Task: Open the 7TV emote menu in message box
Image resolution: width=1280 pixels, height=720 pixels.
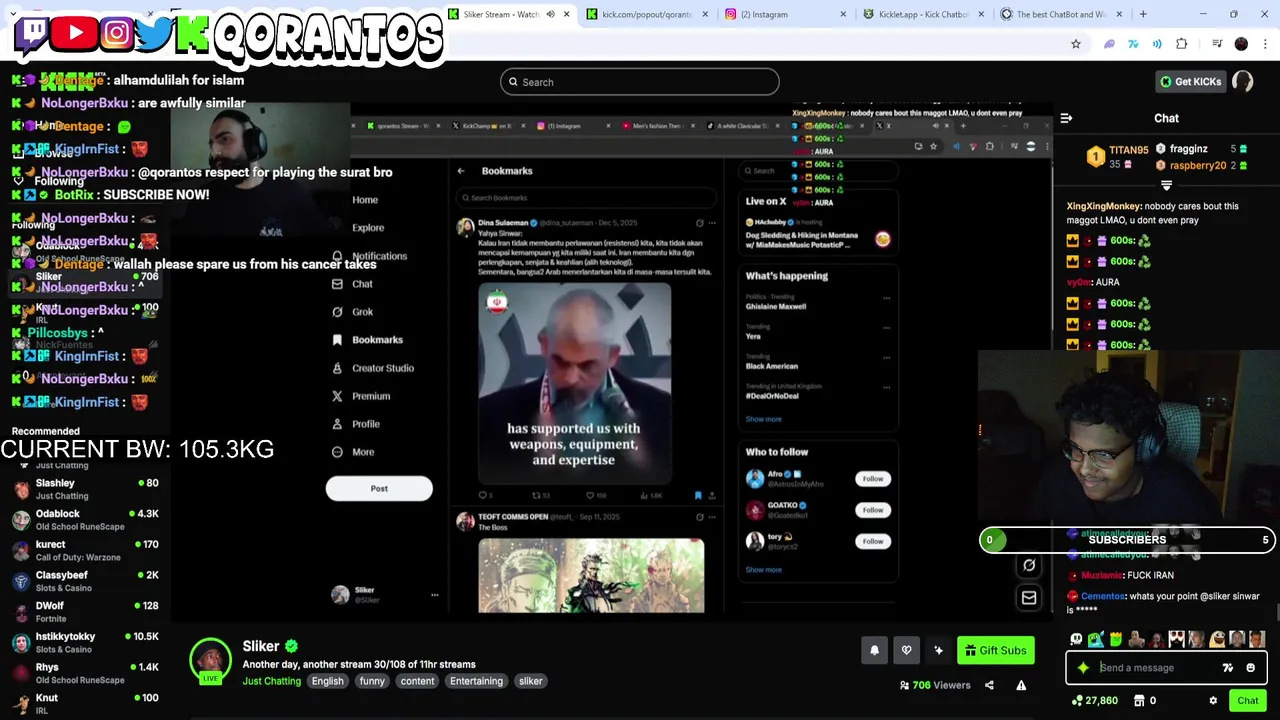Action: (1228, 668)
